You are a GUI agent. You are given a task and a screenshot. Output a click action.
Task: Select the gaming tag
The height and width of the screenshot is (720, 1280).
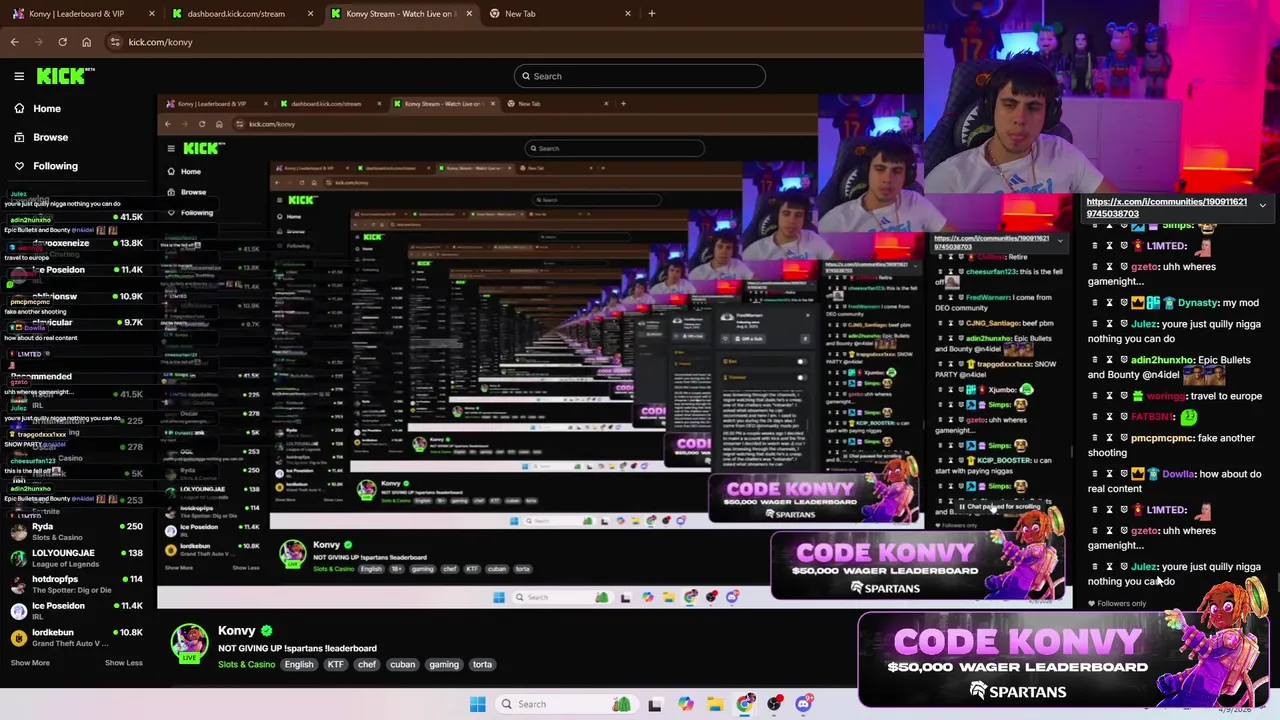[444, 664]
